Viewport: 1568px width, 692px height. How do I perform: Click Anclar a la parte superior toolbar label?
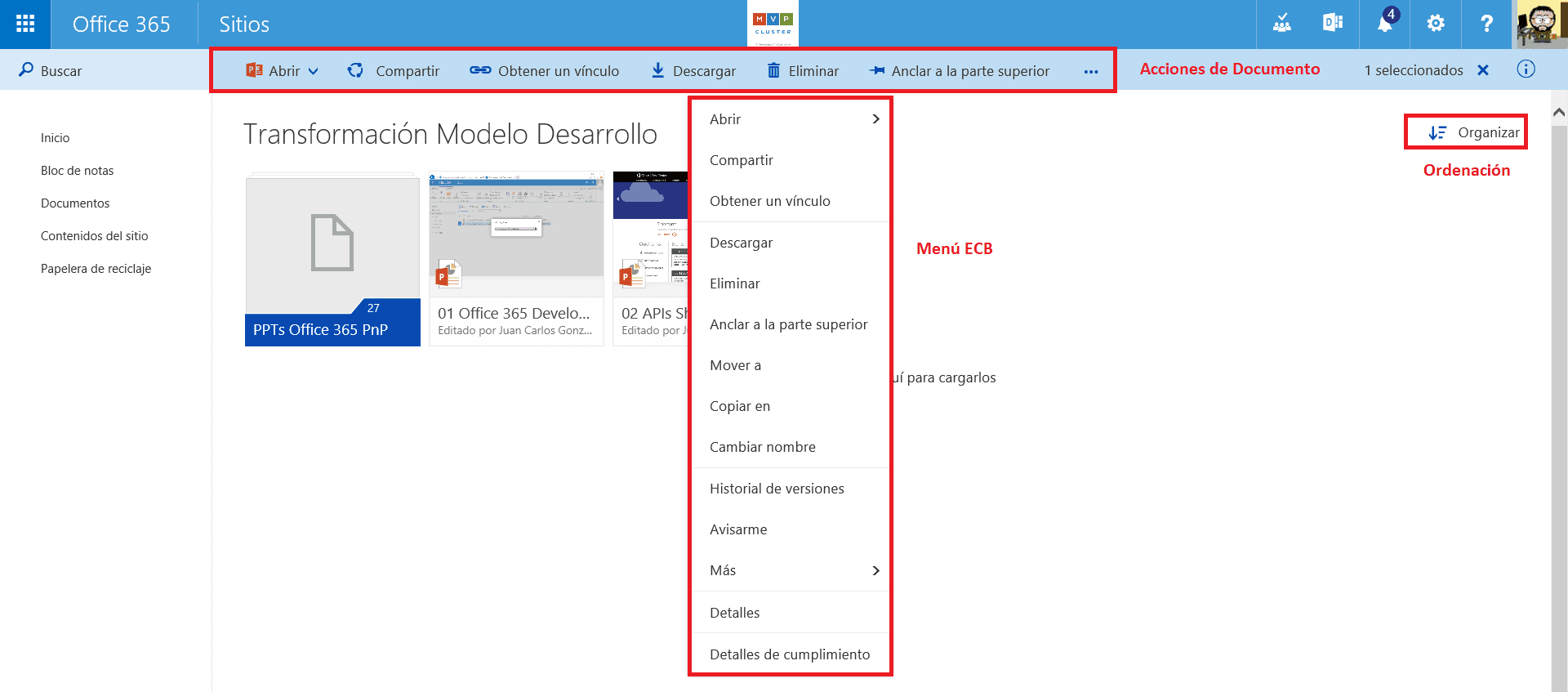click(x=970, y=71)
